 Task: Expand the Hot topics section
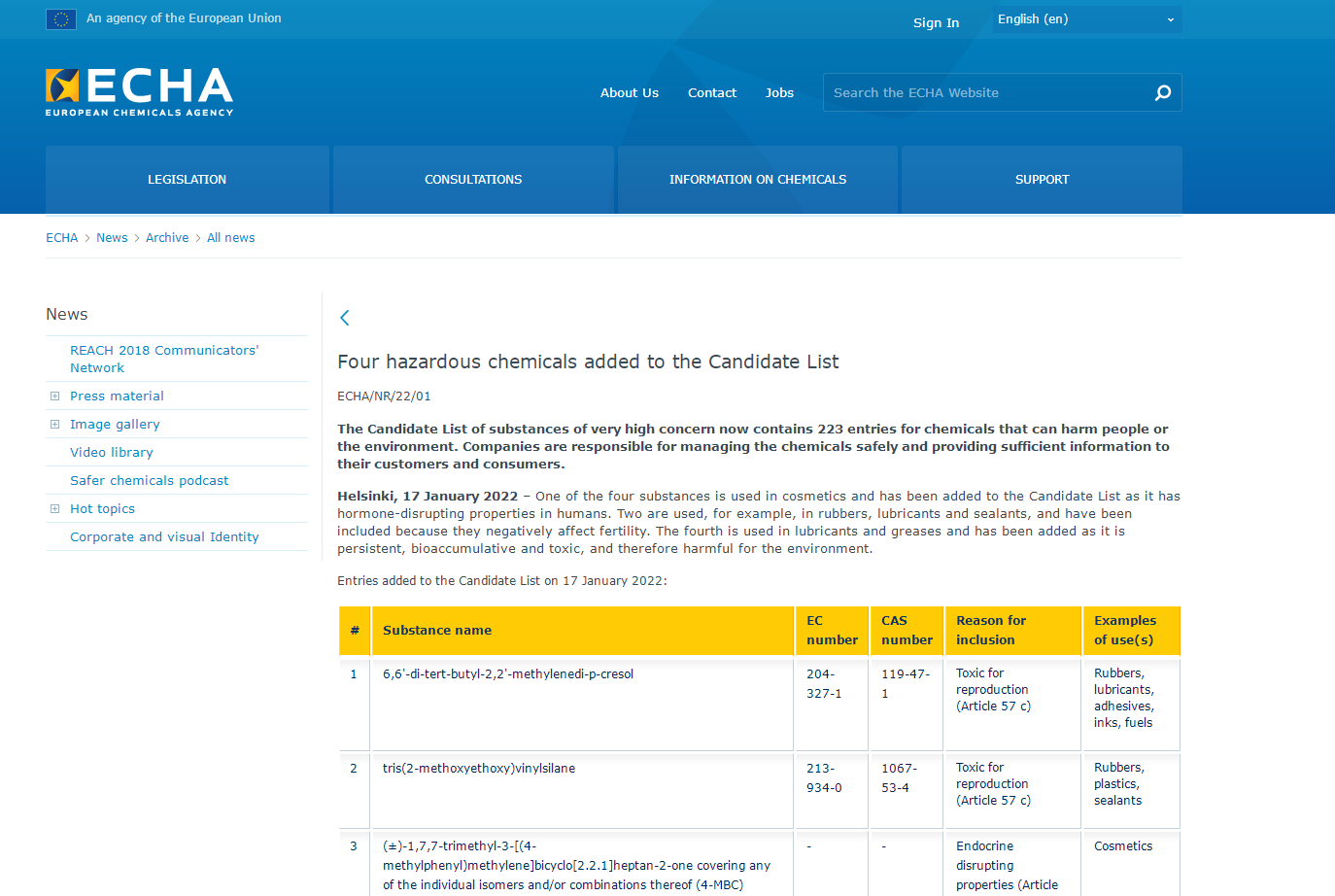pos(54,509)
